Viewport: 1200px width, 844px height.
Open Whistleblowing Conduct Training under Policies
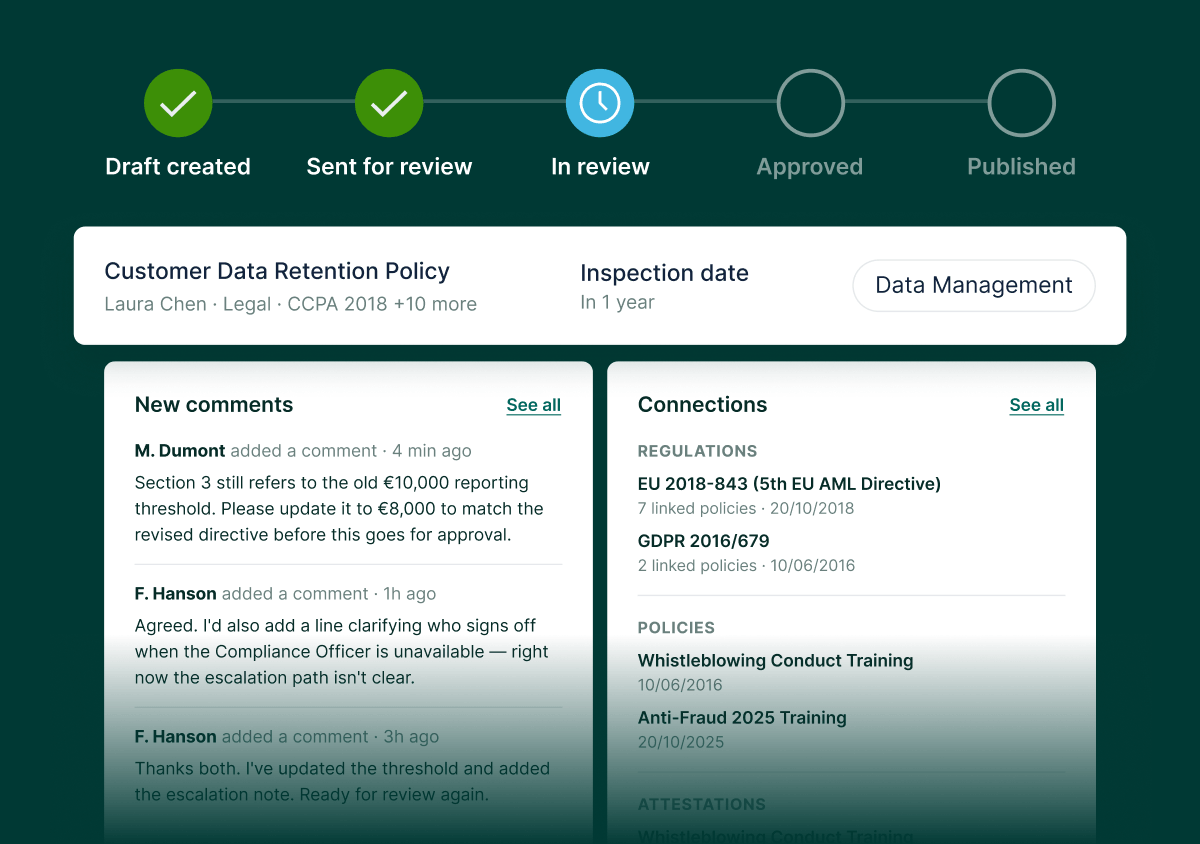[776, 661]
